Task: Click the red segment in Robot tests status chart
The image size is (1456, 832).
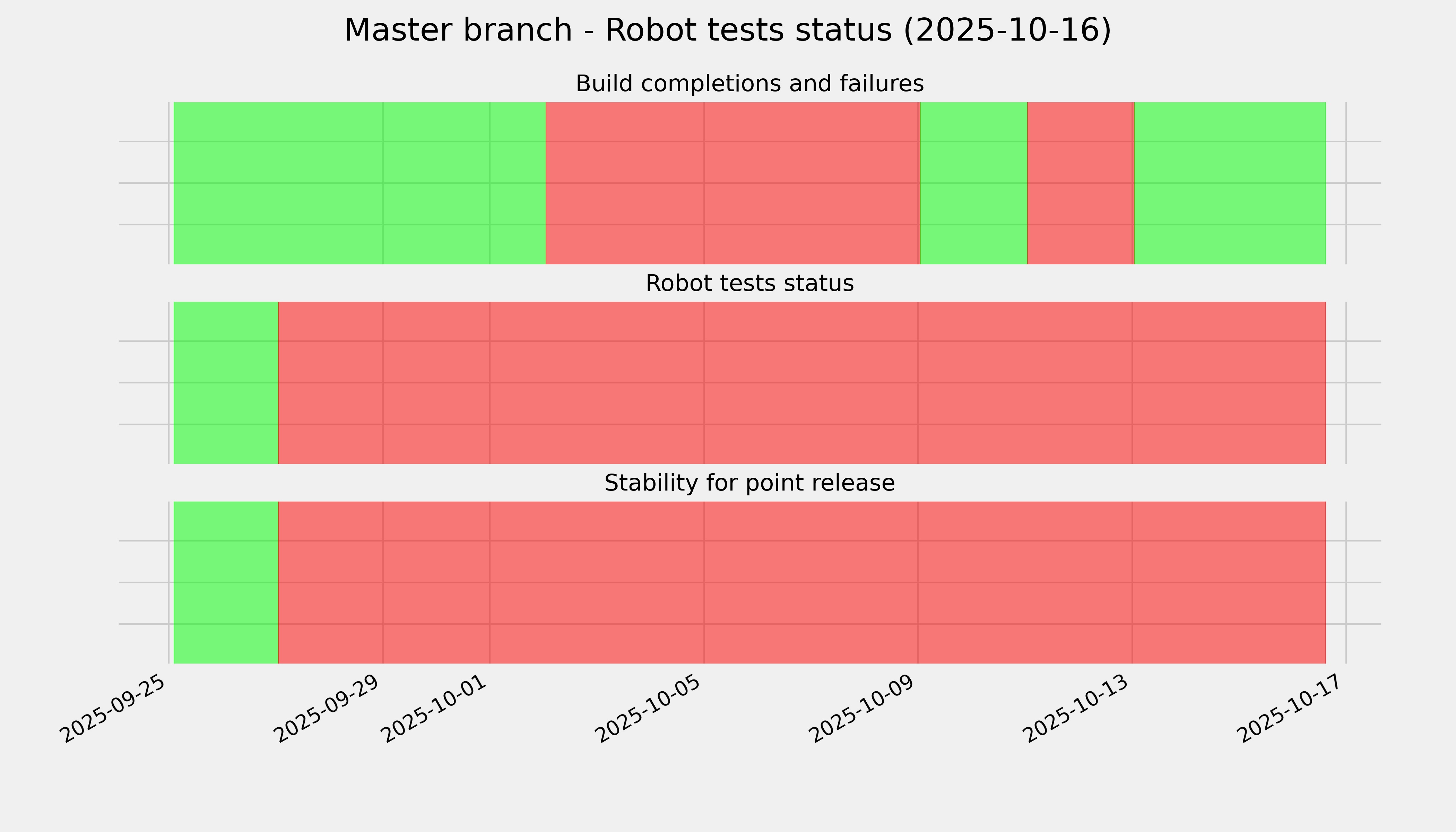Action: coord(801,383)
